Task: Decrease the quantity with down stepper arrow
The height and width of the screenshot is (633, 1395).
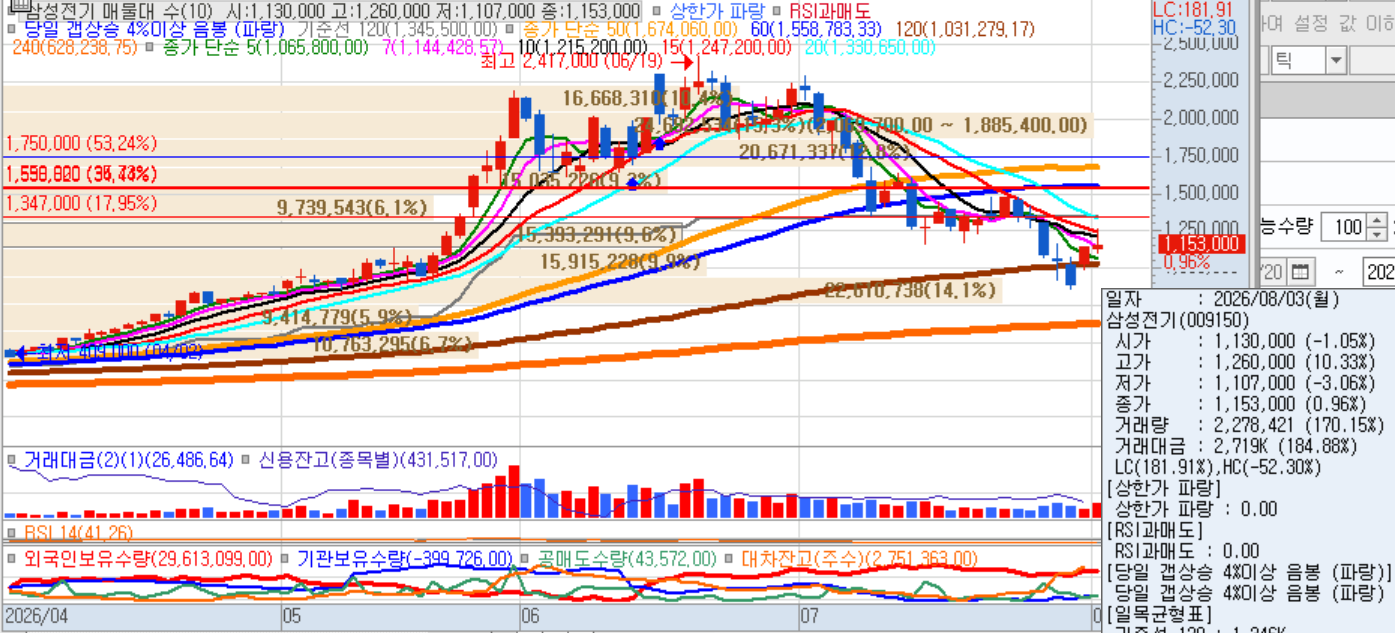Action: 1379,234
